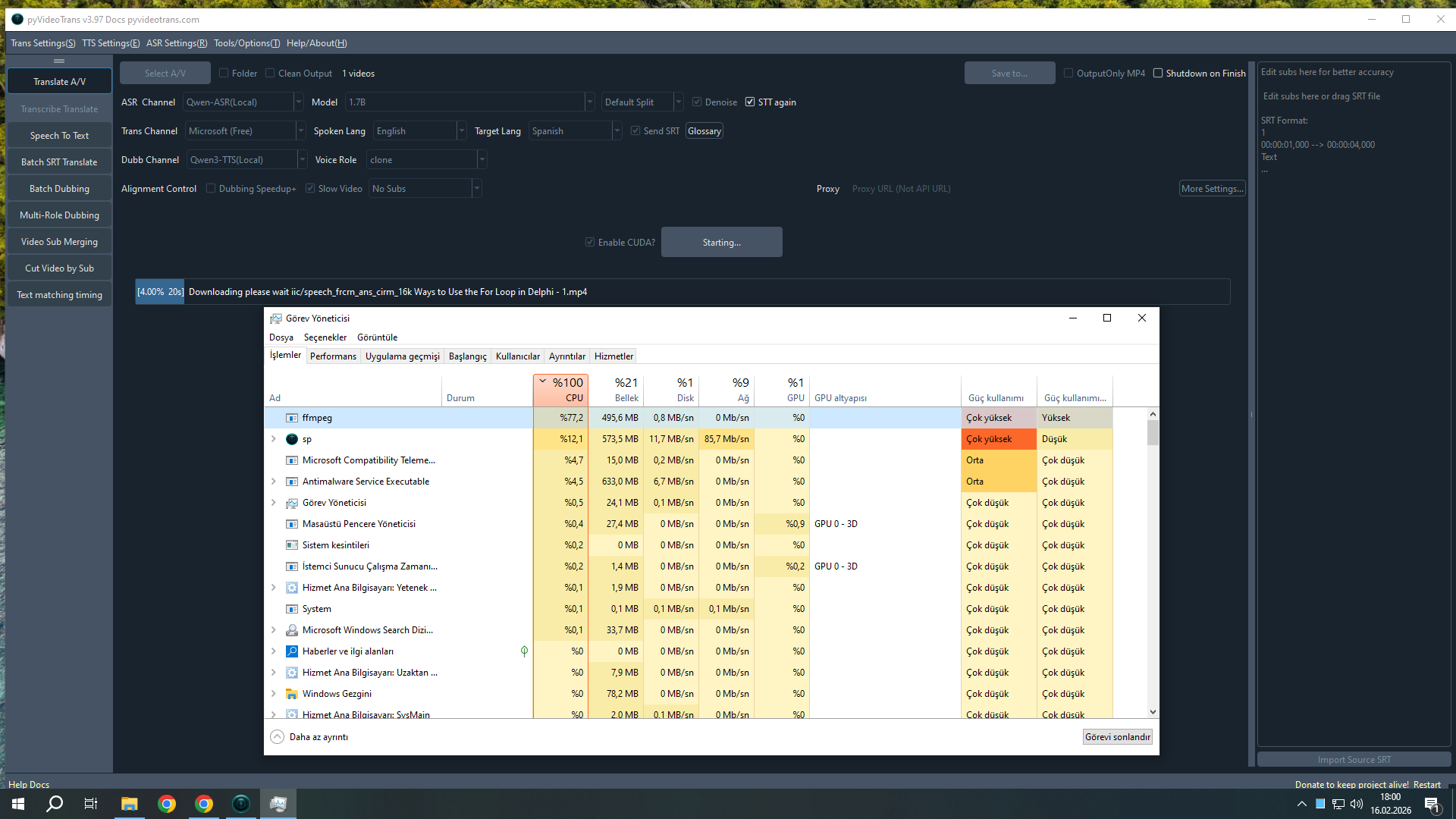Screen dimensions: 1456x819
Task: Click the sp process round icon
Action: 292,439
